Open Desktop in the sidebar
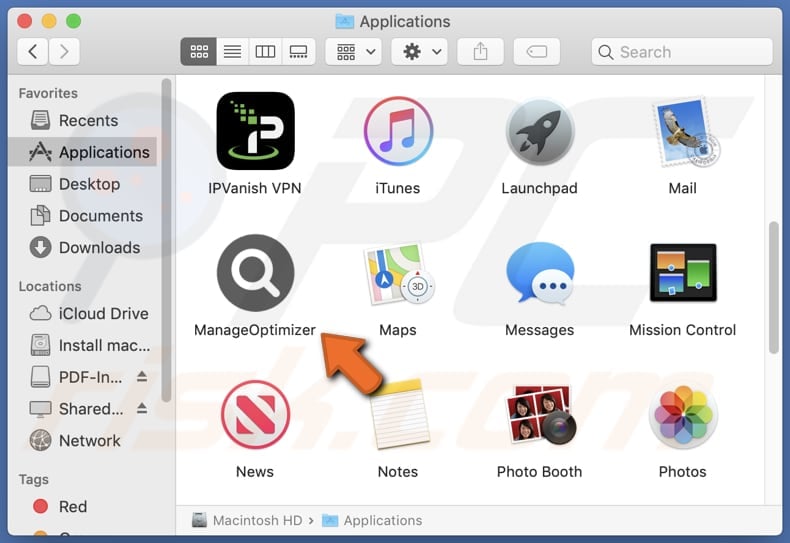This screenshot has width=790, height=543. coord(84,184)
